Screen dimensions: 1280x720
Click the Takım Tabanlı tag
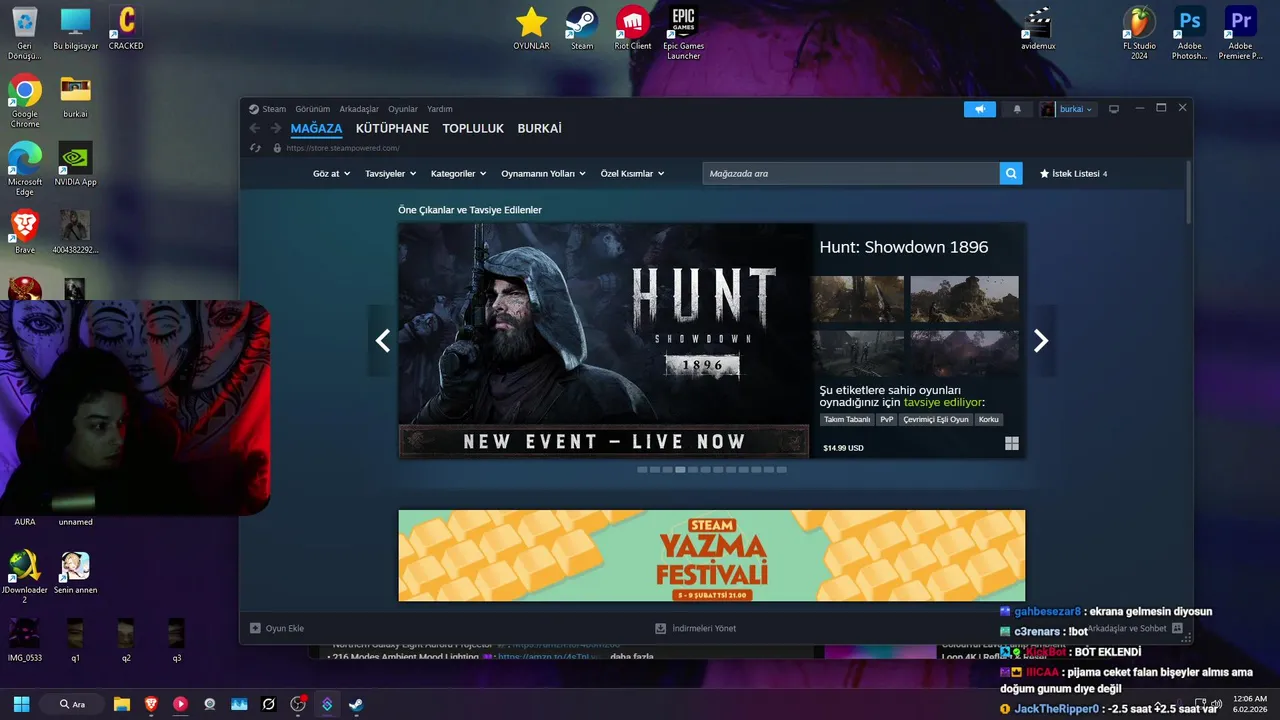pyautogui.click(x=847, y=419)
